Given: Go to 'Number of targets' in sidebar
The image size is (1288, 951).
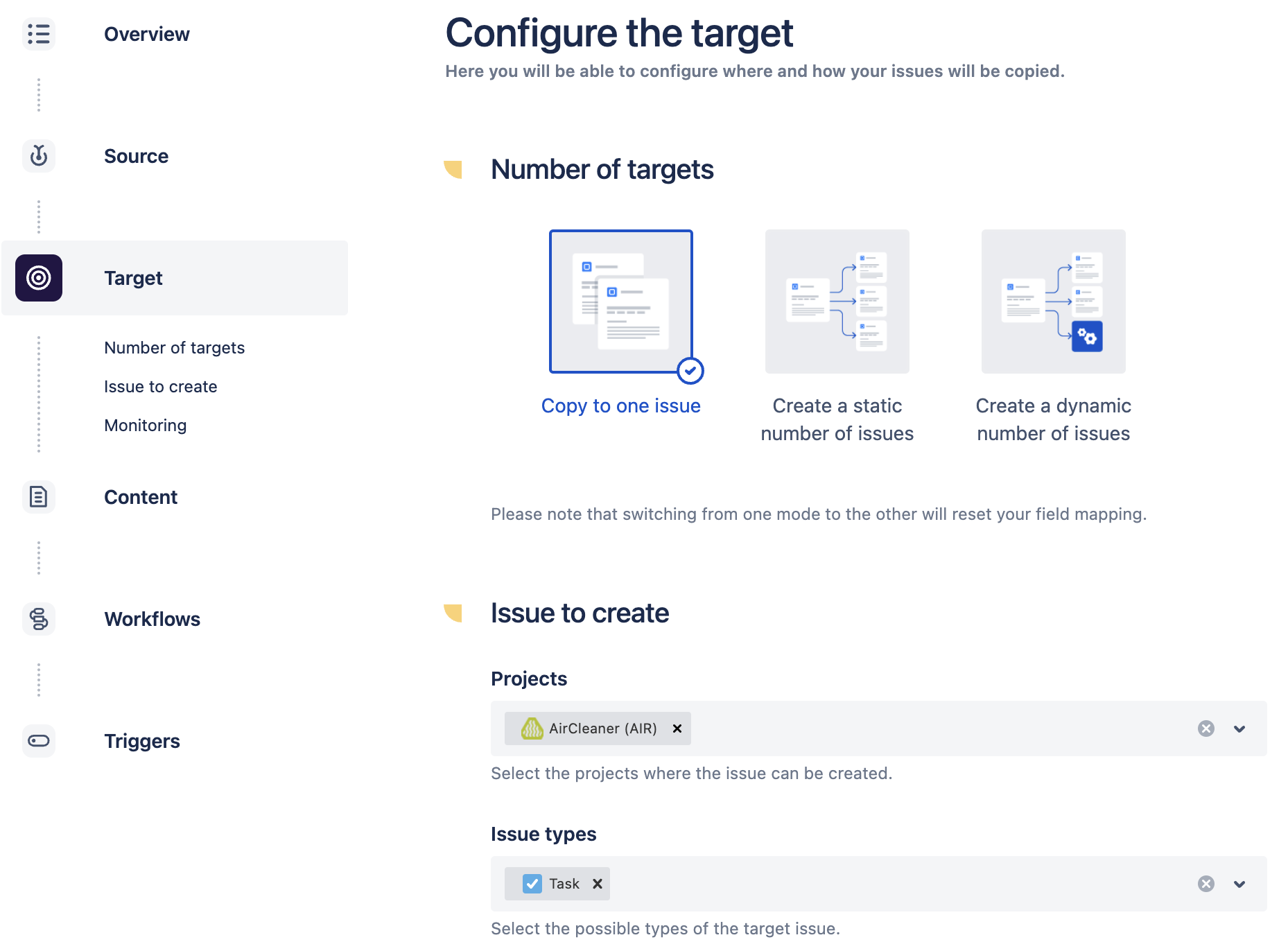Looking at the screenshot, I should pos(175,347).
